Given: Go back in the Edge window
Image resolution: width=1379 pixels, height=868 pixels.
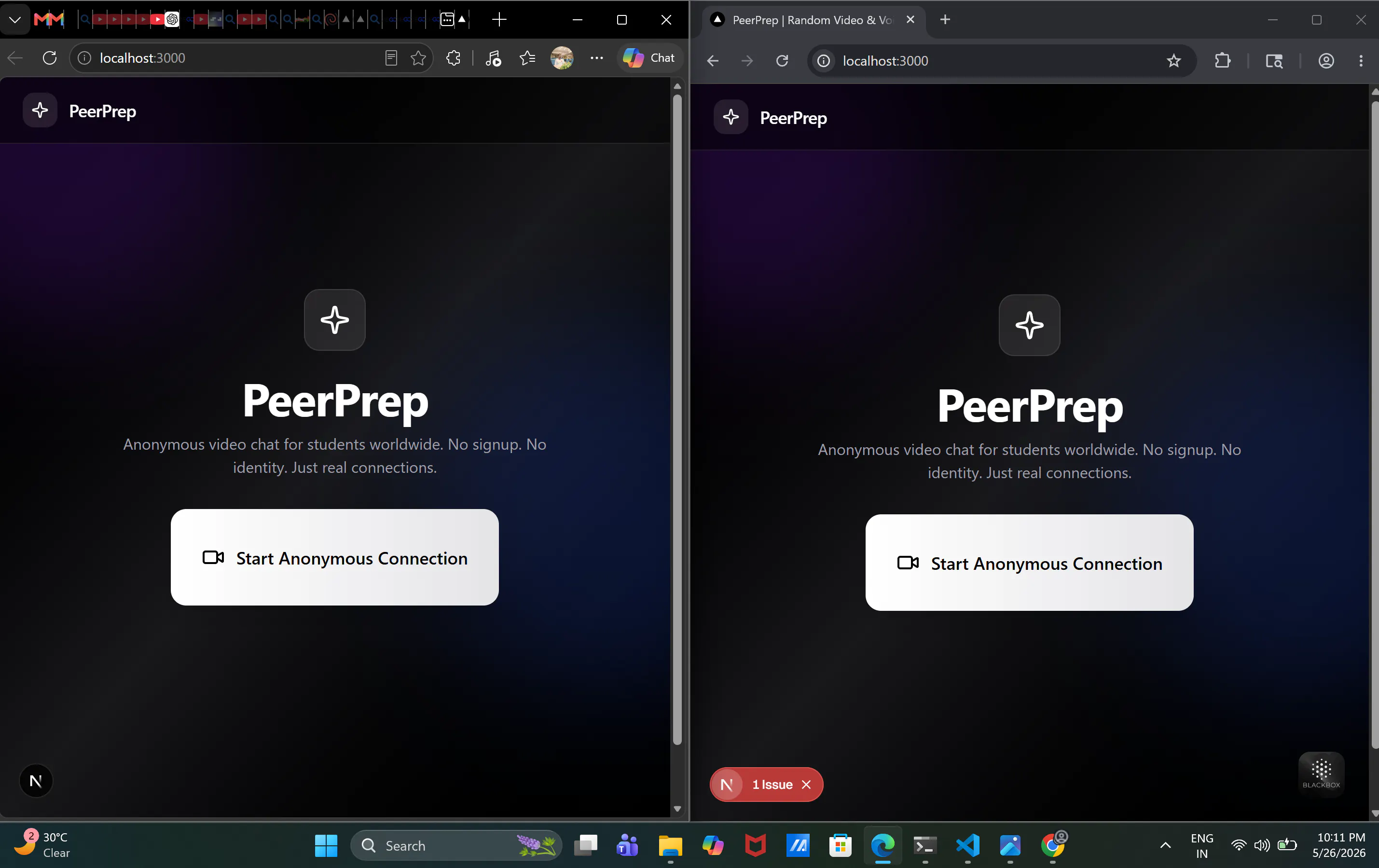Looking at the screenshot, I should pos(15,58).
